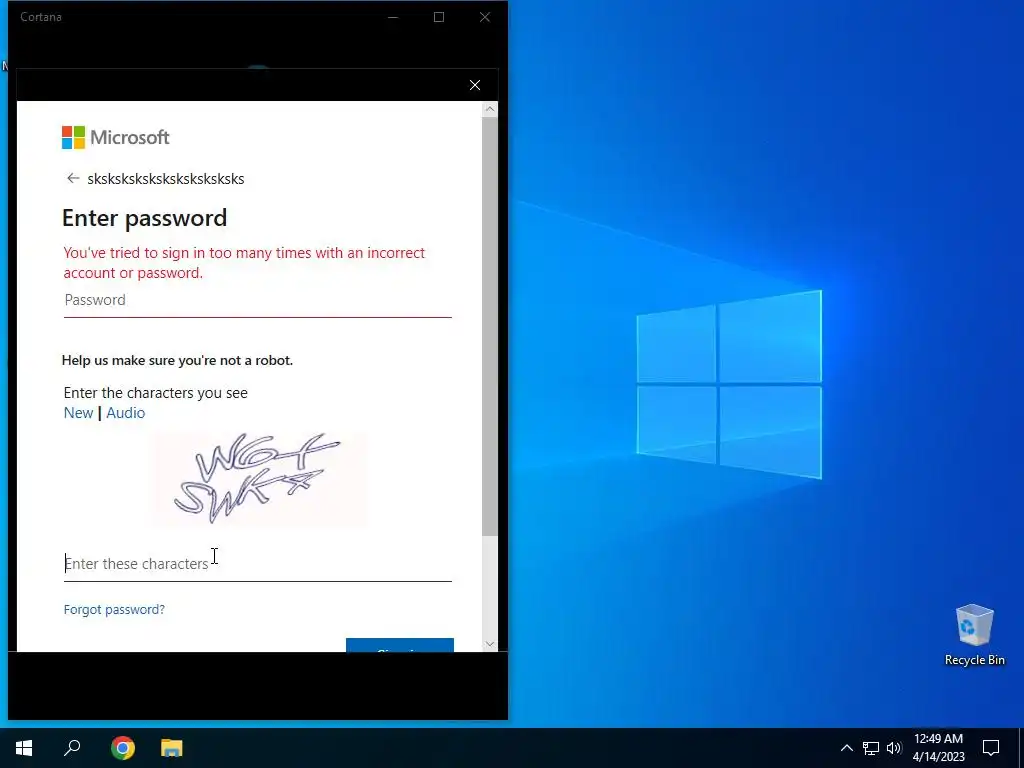Click the dialog vertical scrollbar thumb
Viewport: 1024px width, 768px height.
490,325
